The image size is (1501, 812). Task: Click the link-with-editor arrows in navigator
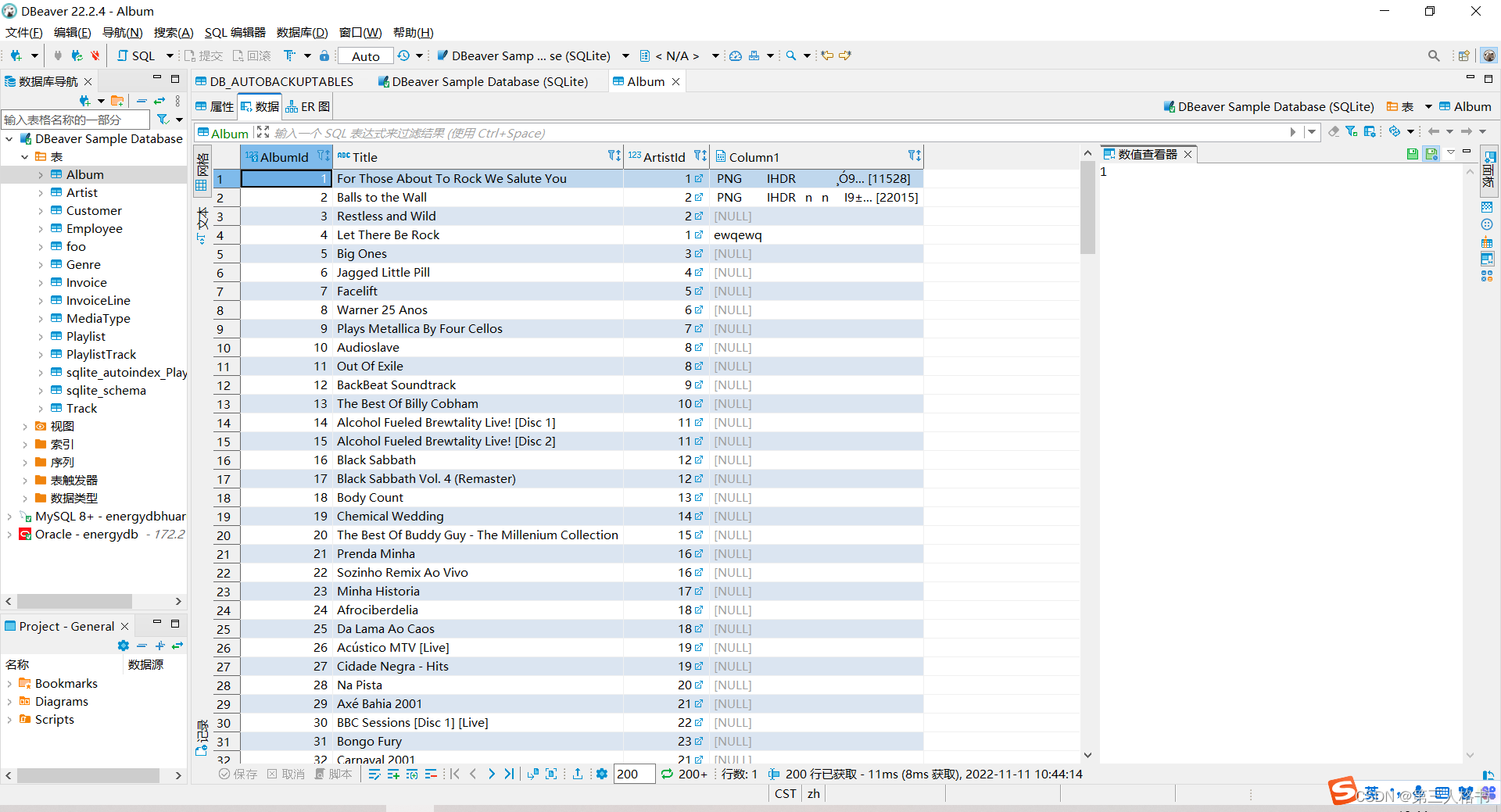coord(159,100)
